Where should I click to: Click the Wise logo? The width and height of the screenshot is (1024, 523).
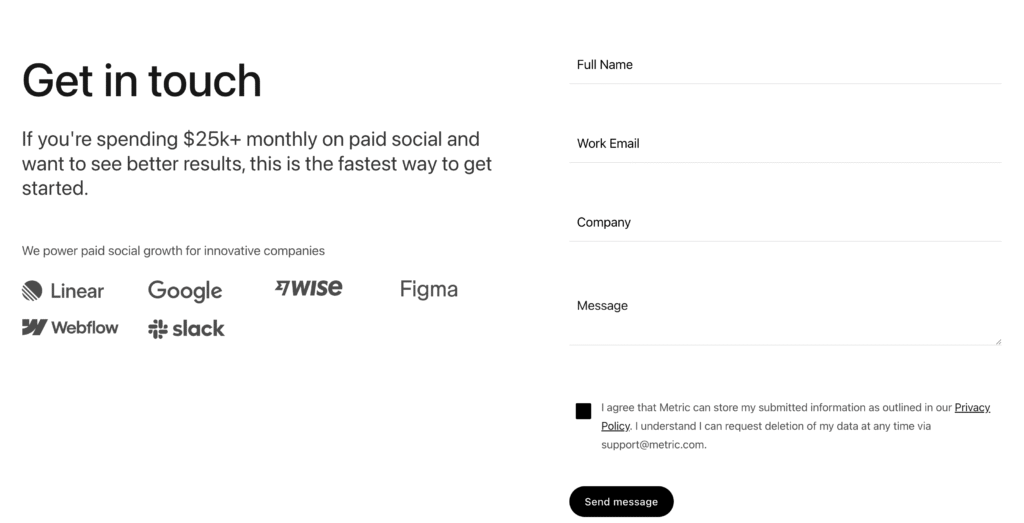pos(308,288)
